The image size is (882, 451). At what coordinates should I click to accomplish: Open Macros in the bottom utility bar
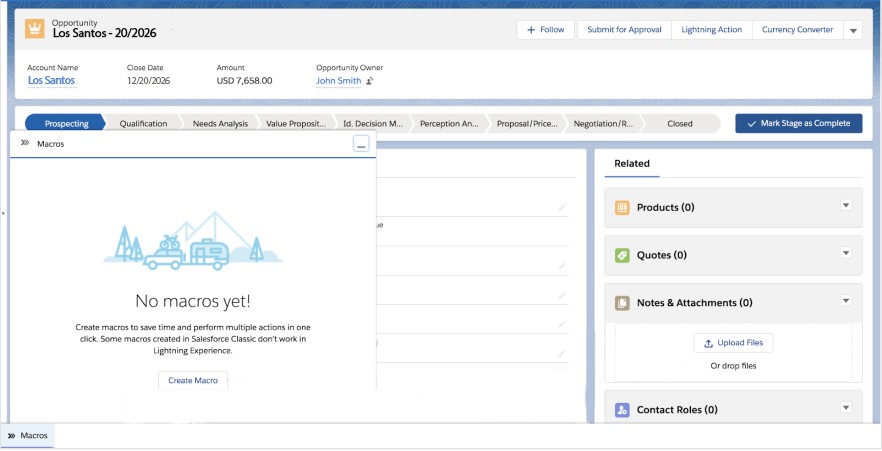point(28,436)
